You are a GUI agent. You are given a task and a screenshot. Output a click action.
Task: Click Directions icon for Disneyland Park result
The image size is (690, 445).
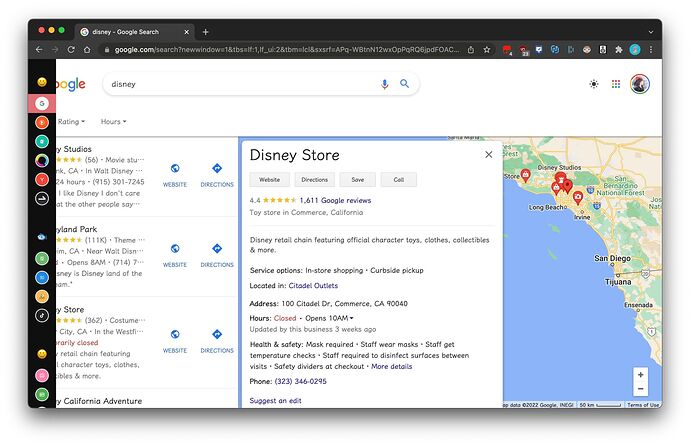tap(217, 250)
